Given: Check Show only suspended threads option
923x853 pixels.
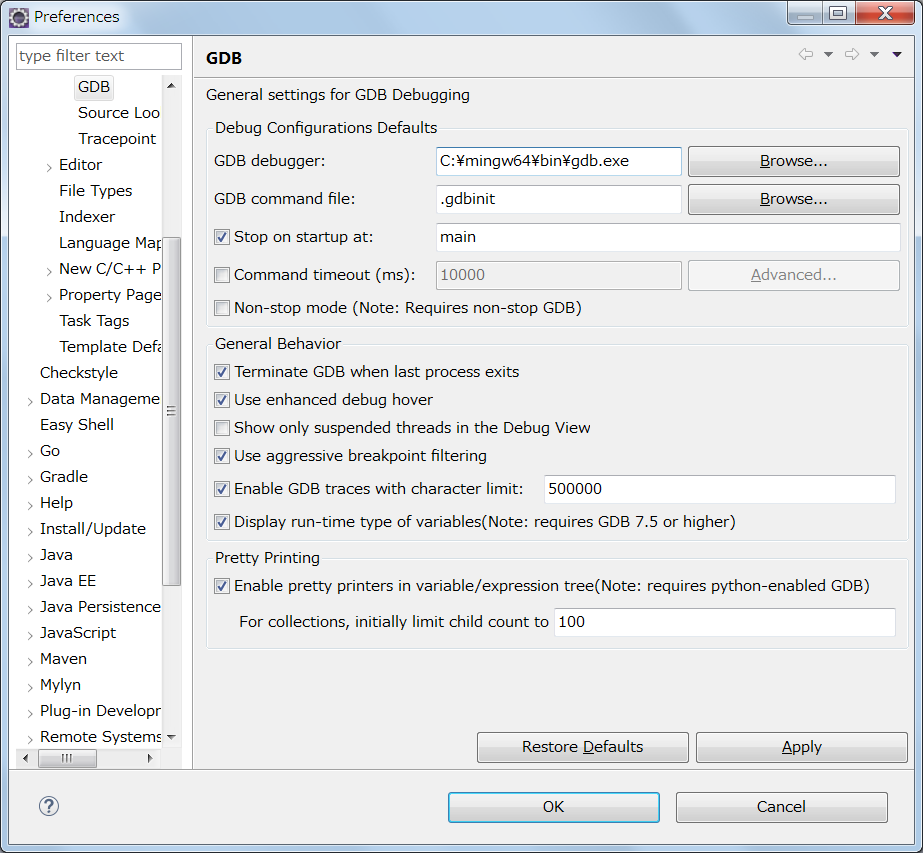Looking at the screenshot, I should point(221,428).
